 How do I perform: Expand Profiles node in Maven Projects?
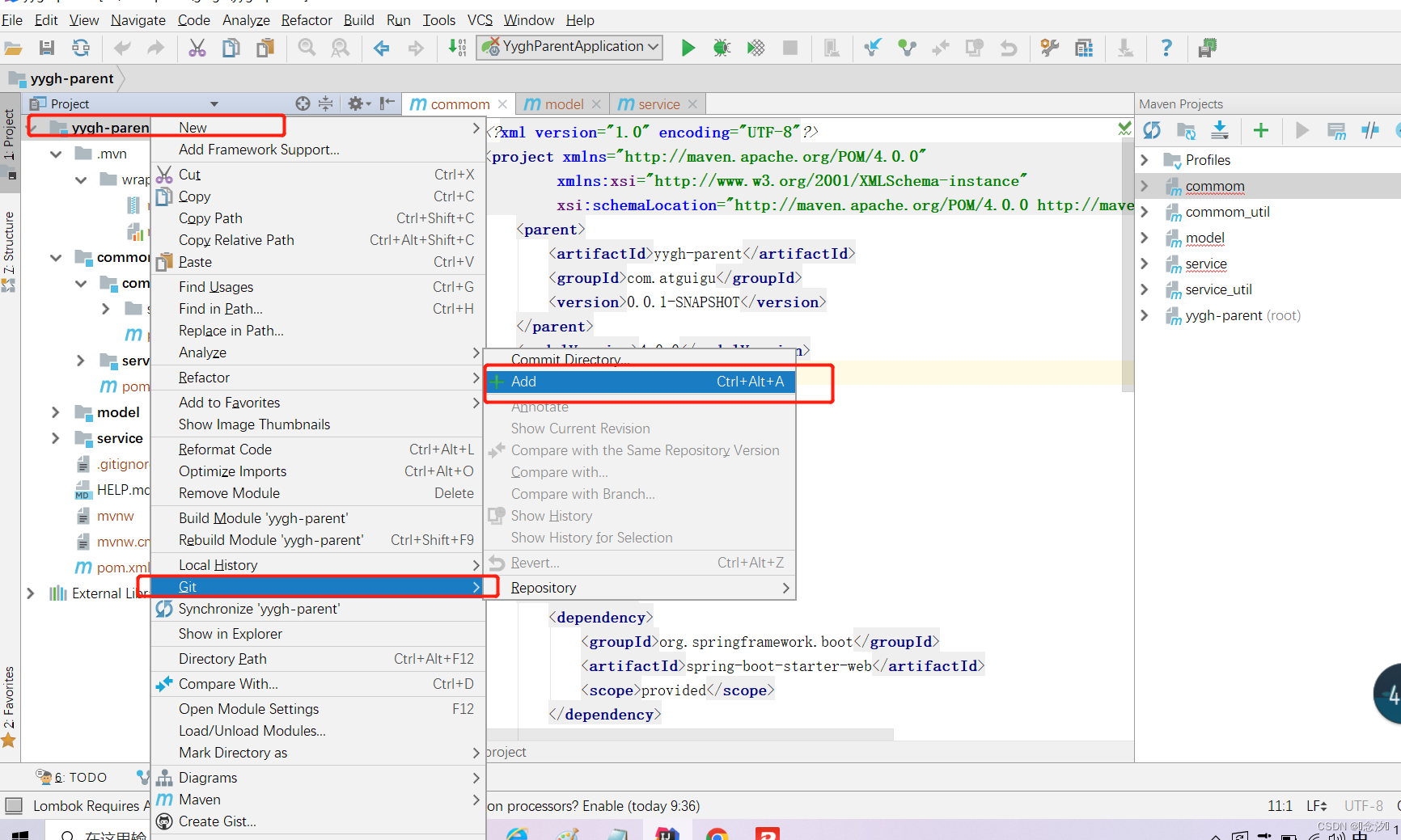pyautogui.click(x=1145, y=160)
